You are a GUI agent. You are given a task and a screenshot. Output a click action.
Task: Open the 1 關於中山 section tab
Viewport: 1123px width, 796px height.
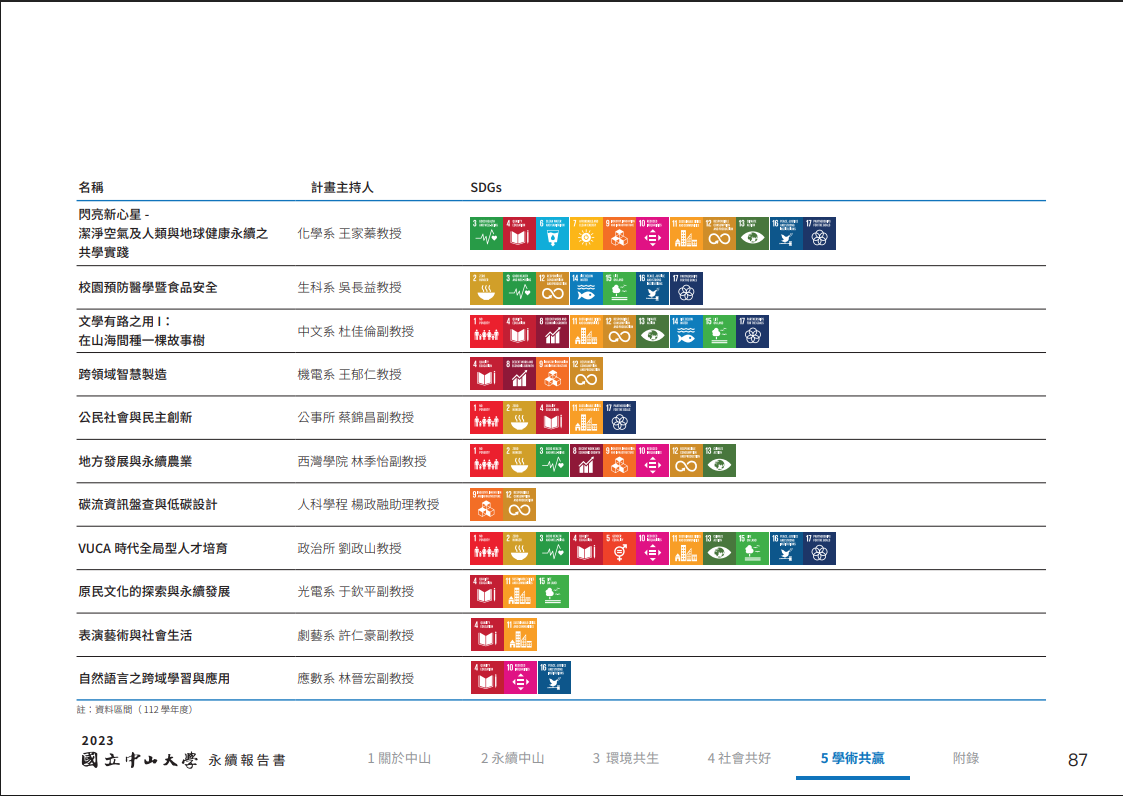click(x=399, y=759)
